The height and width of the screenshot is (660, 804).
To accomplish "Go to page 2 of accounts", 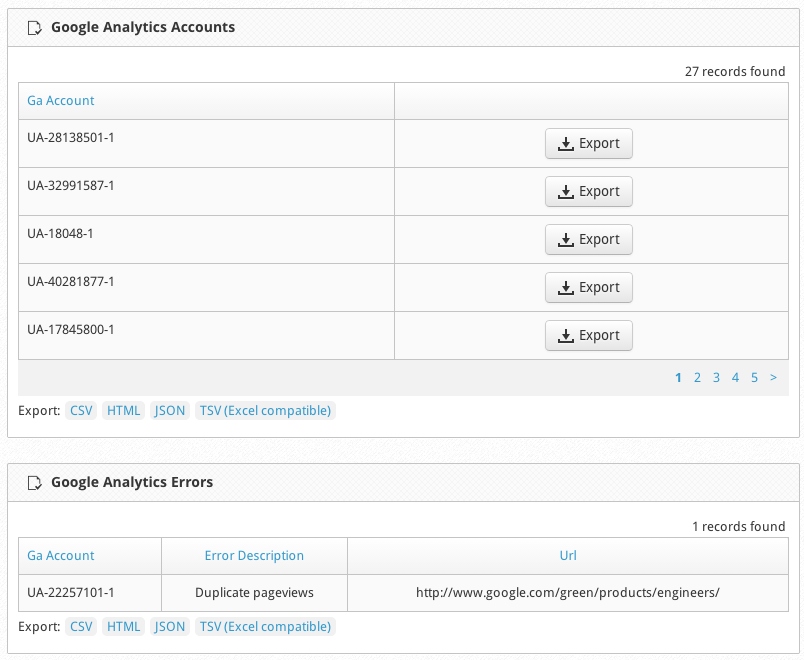I will point(697,378).
